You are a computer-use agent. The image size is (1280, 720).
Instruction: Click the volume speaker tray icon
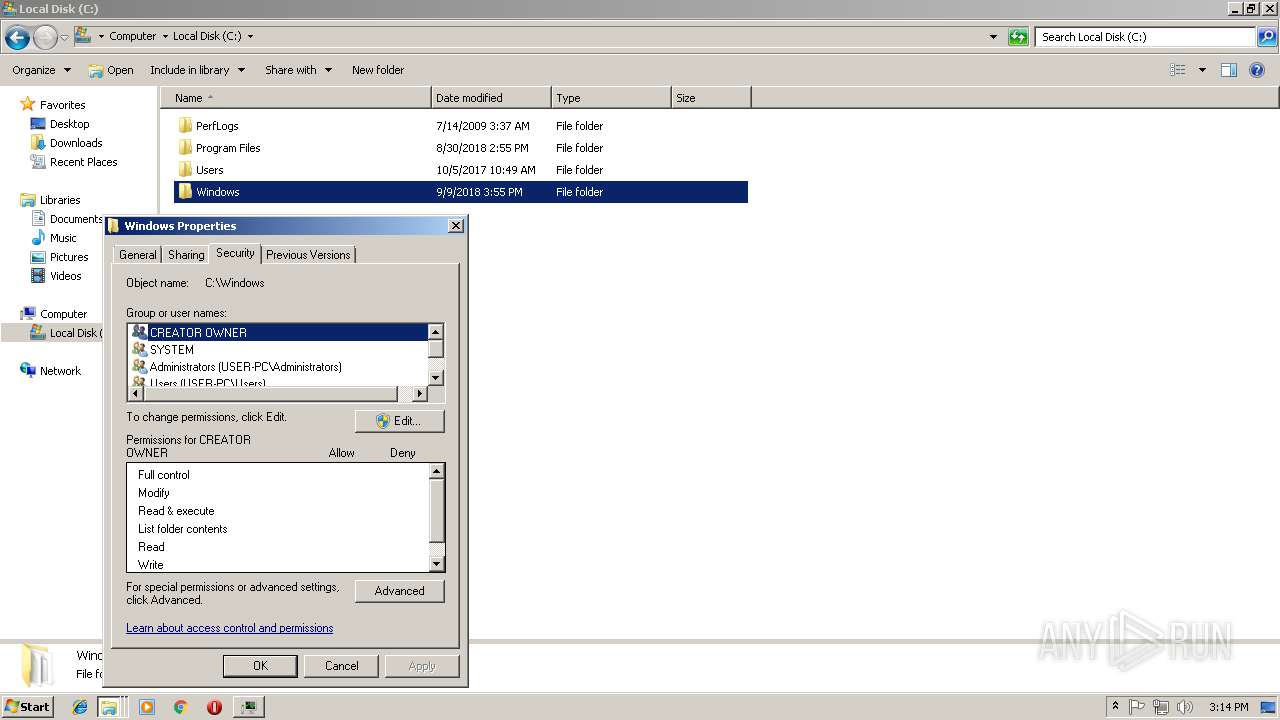pos(1184,707)
